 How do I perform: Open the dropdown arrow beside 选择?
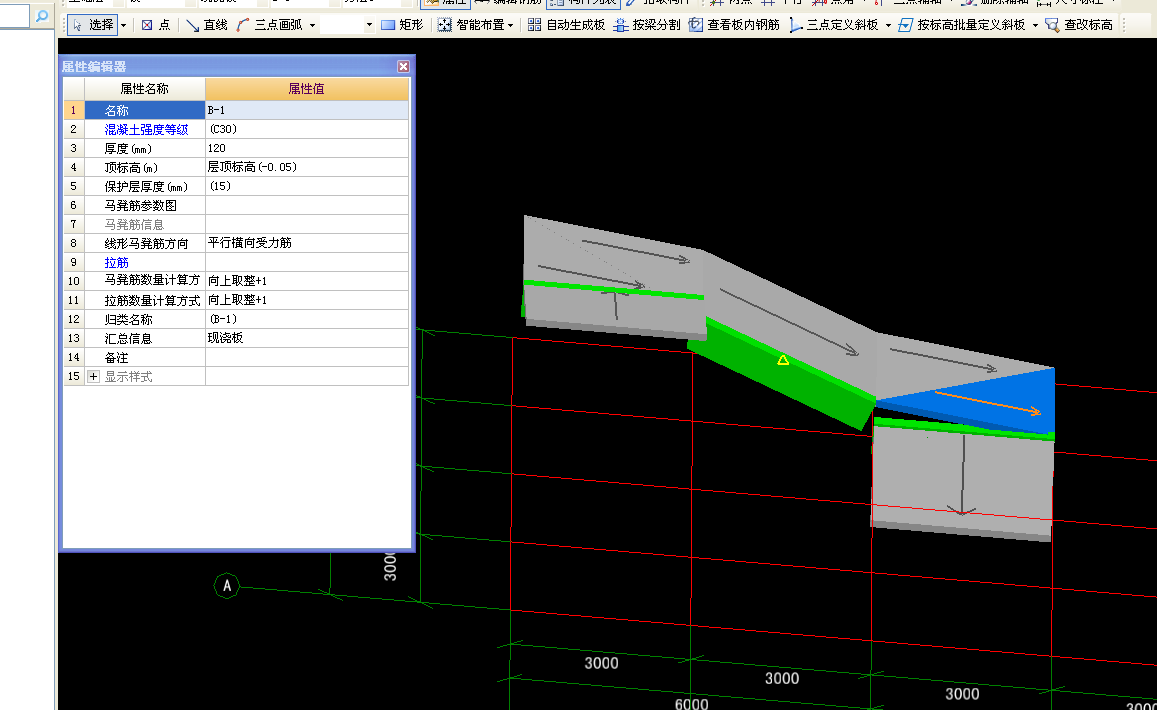coord(123,25)
